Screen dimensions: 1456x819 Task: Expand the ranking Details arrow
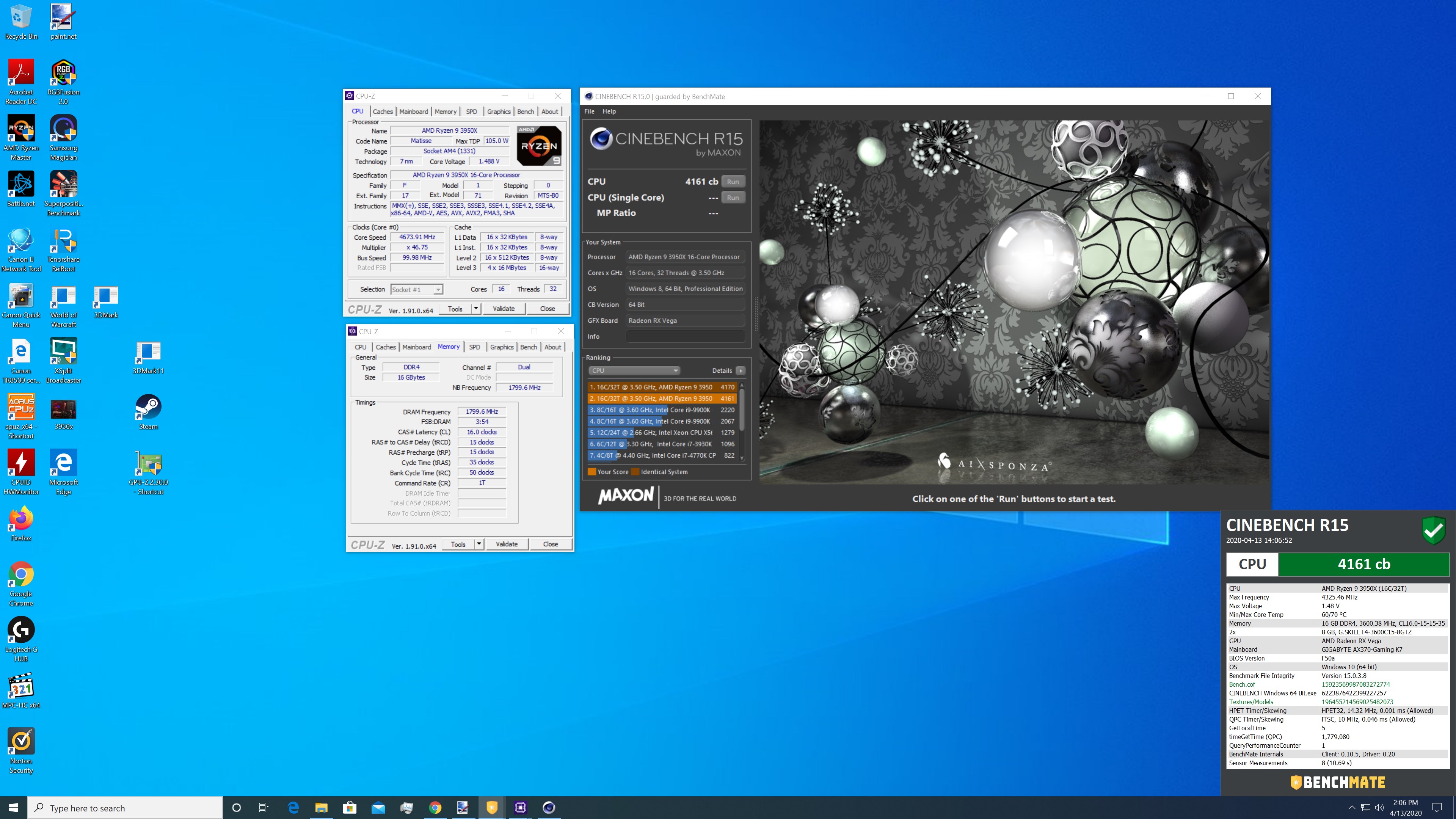click(x=741, y=370)
